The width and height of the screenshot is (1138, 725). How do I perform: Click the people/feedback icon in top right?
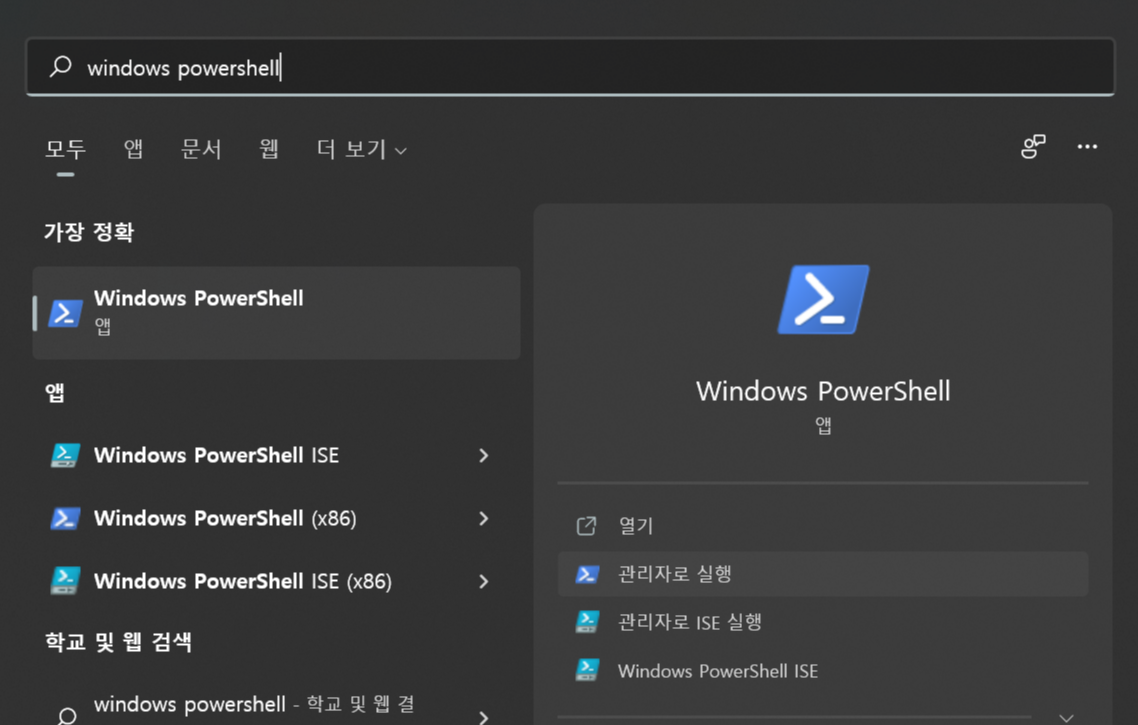pyautogui.click(x=1033, y=147)
